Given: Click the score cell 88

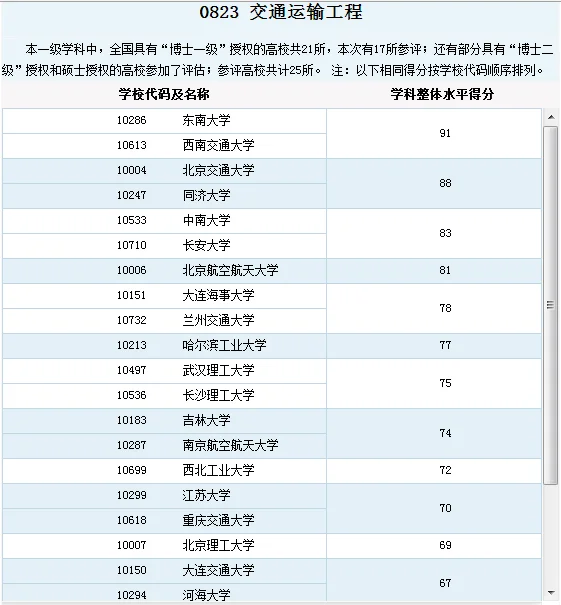Looking at the screenshot, I should (x=434, y=184).
